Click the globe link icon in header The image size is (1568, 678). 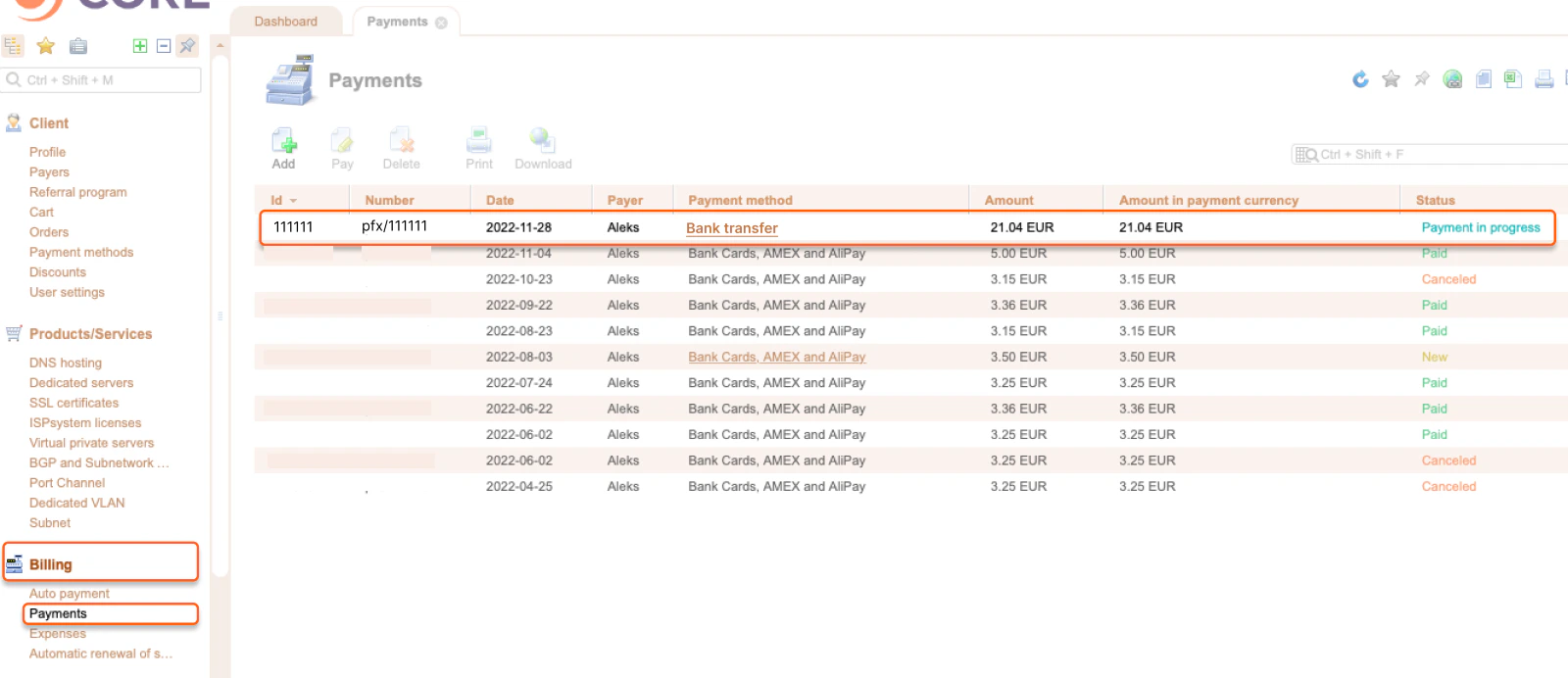click(x=1452, y=79)
